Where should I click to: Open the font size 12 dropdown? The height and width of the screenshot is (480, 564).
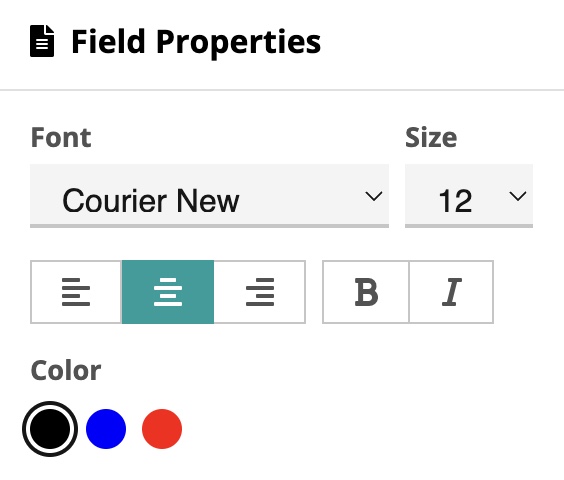pyautogui.click(x=469, y=196)
